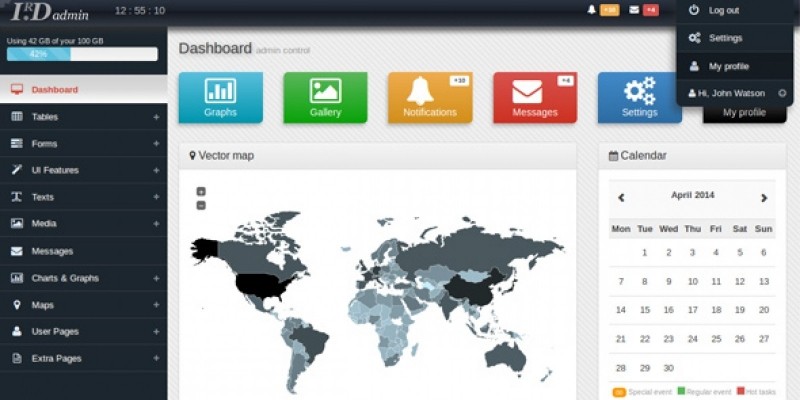This screenshot has width=800, height=400.
Task: Click the red Messages envelope tile
Action: pos(534,97)
